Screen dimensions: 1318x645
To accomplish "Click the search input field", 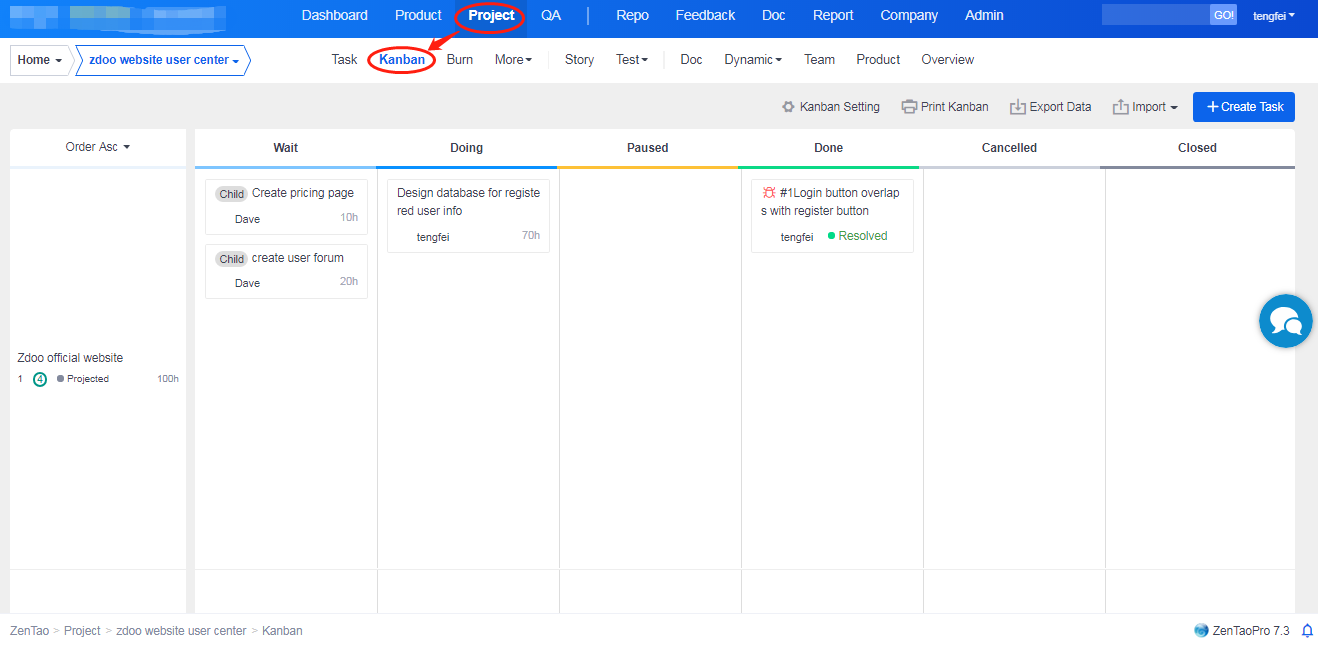I will pyautogui.click(x=1155, y=15).
